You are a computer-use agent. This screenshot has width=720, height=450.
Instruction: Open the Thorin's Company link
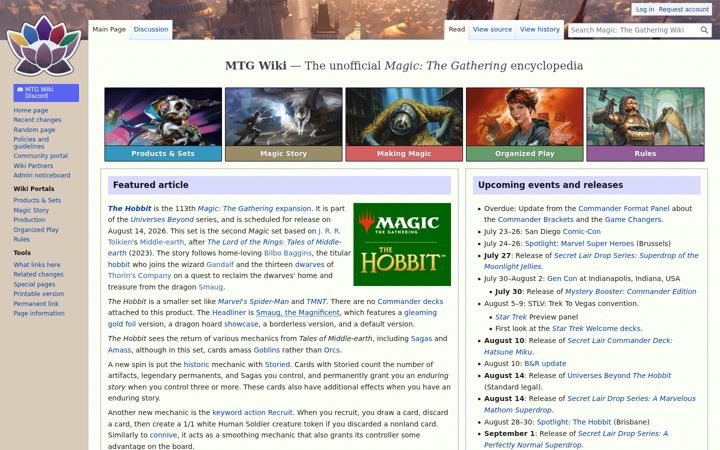(139, 276)
